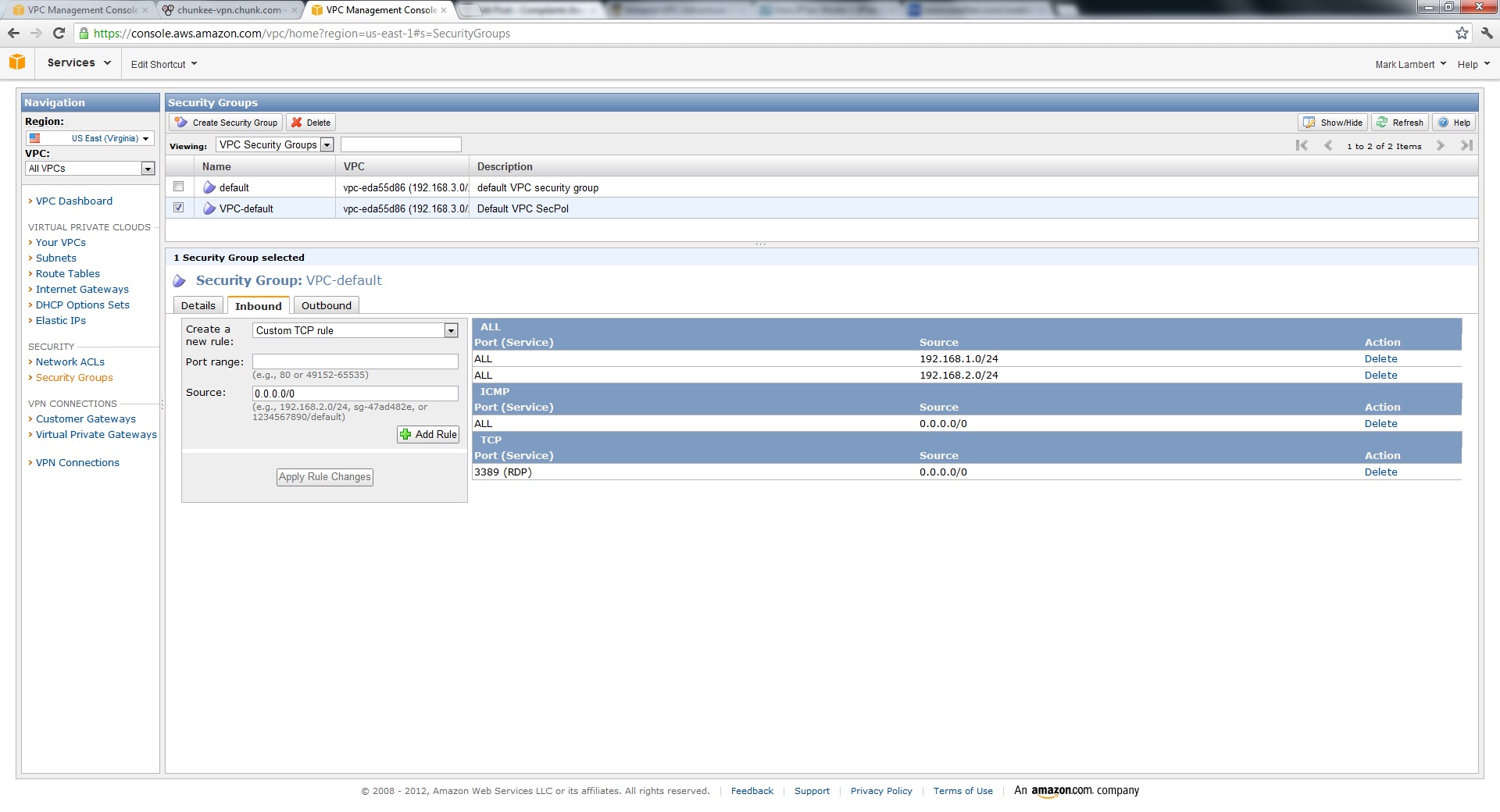Image resolution: width=1500 pixels, height=812 pixels.
Task: Click the Add Rule button
Action: [x=428, y=435]
